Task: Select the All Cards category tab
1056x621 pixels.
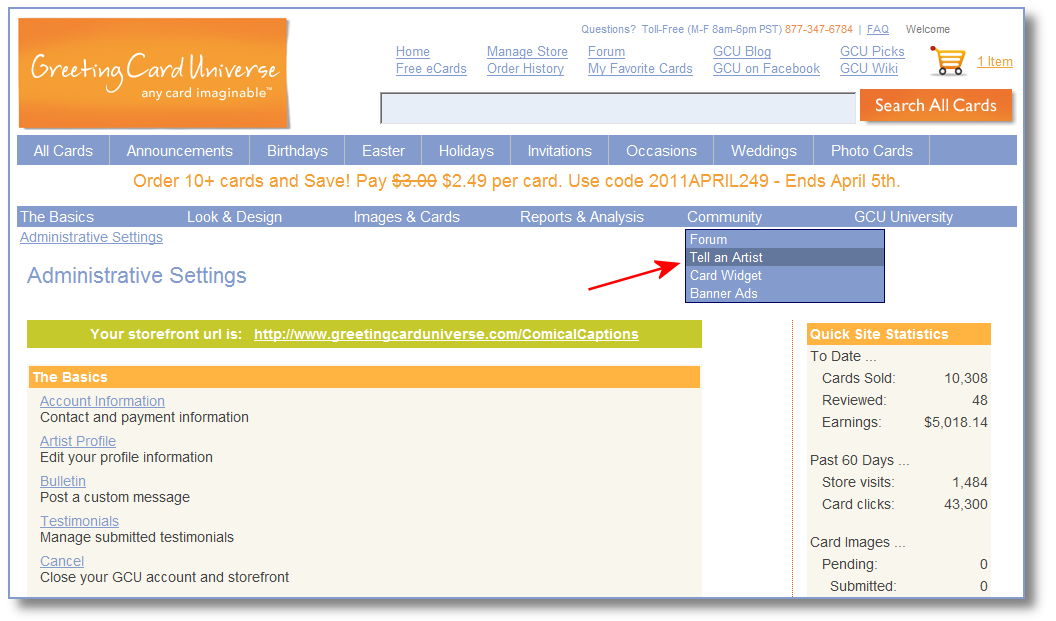Action: click(x=63, y=151)
